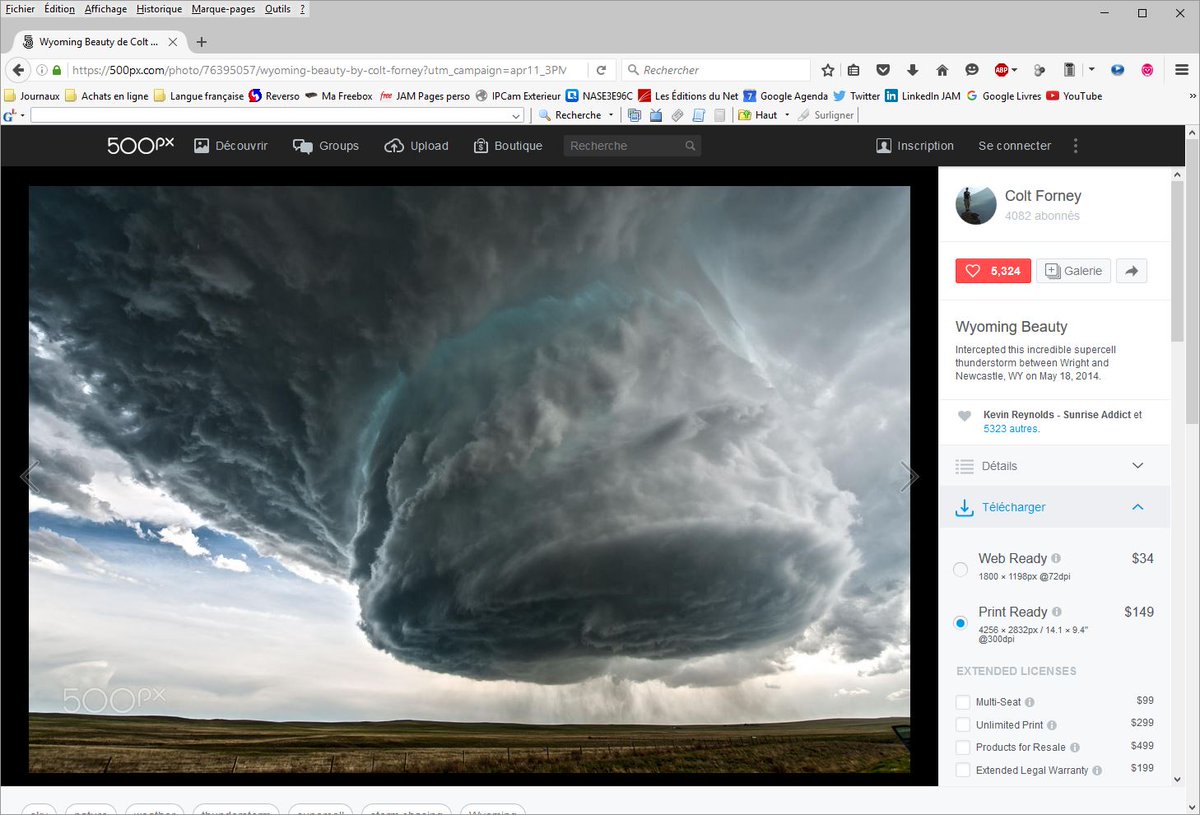
Task: Collapse the Télécharger section
Action: tap(1054, 507)
